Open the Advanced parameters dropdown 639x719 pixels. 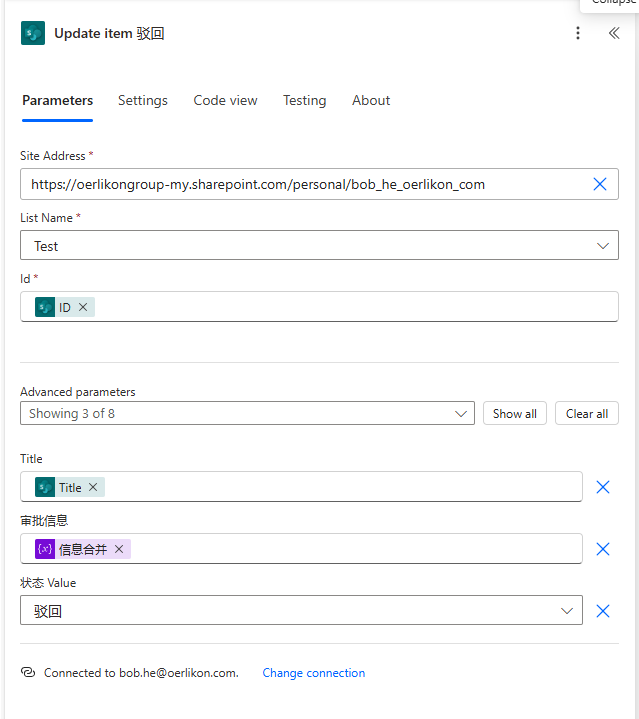point(247,413)
